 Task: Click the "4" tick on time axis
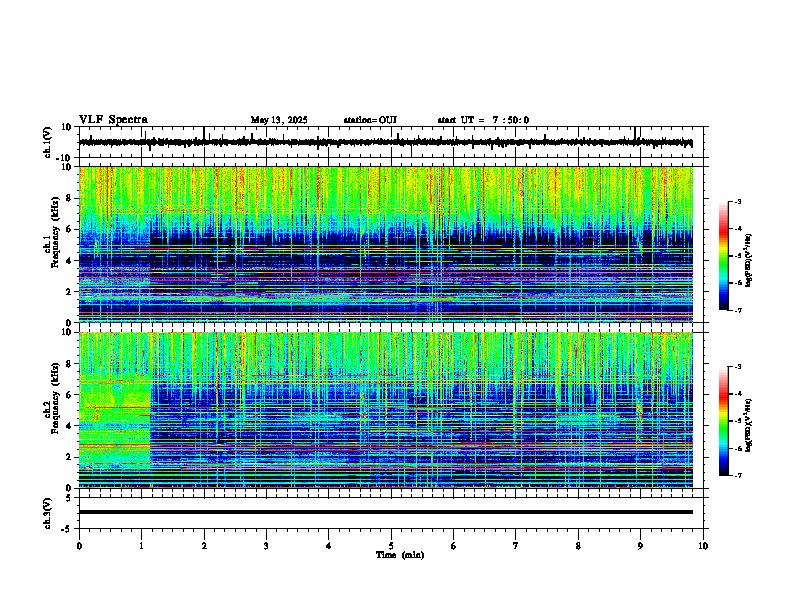(329, 546)
